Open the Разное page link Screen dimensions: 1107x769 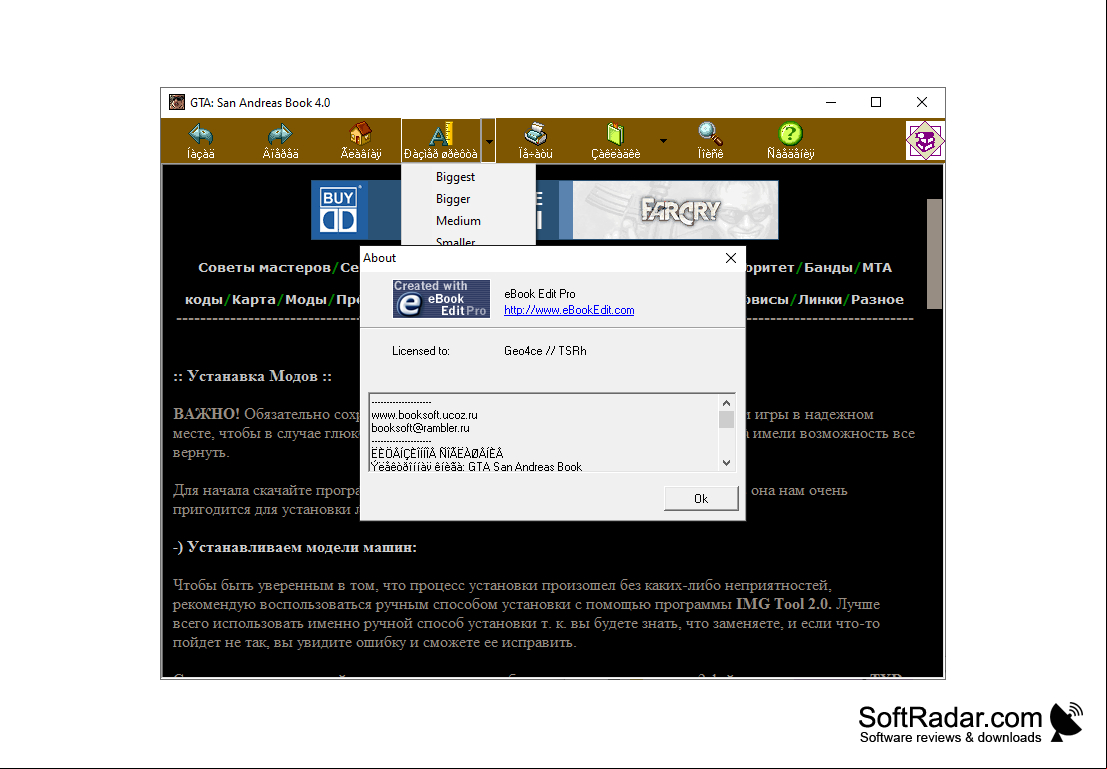pyautogui.click(x=877, y=299)
